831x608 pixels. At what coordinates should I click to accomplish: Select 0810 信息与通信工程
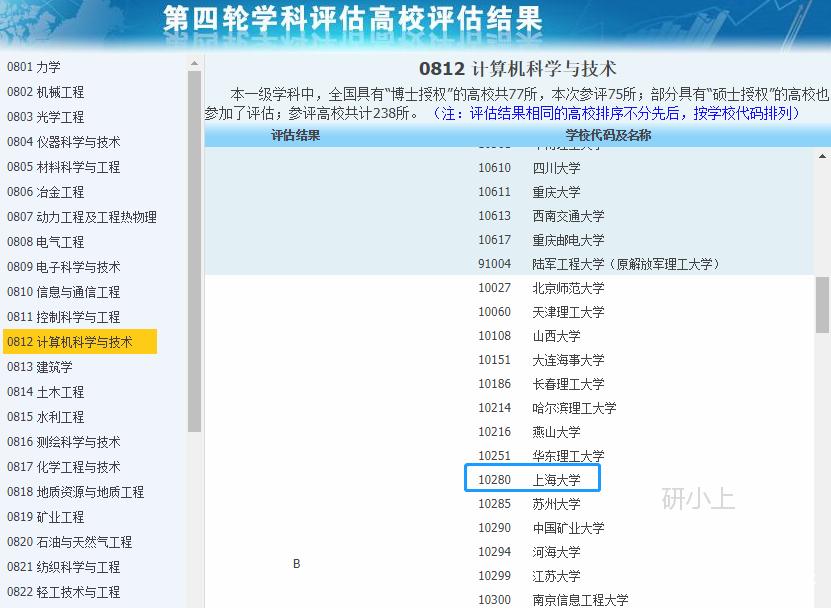pyautogui.click(x=64, y=292)
